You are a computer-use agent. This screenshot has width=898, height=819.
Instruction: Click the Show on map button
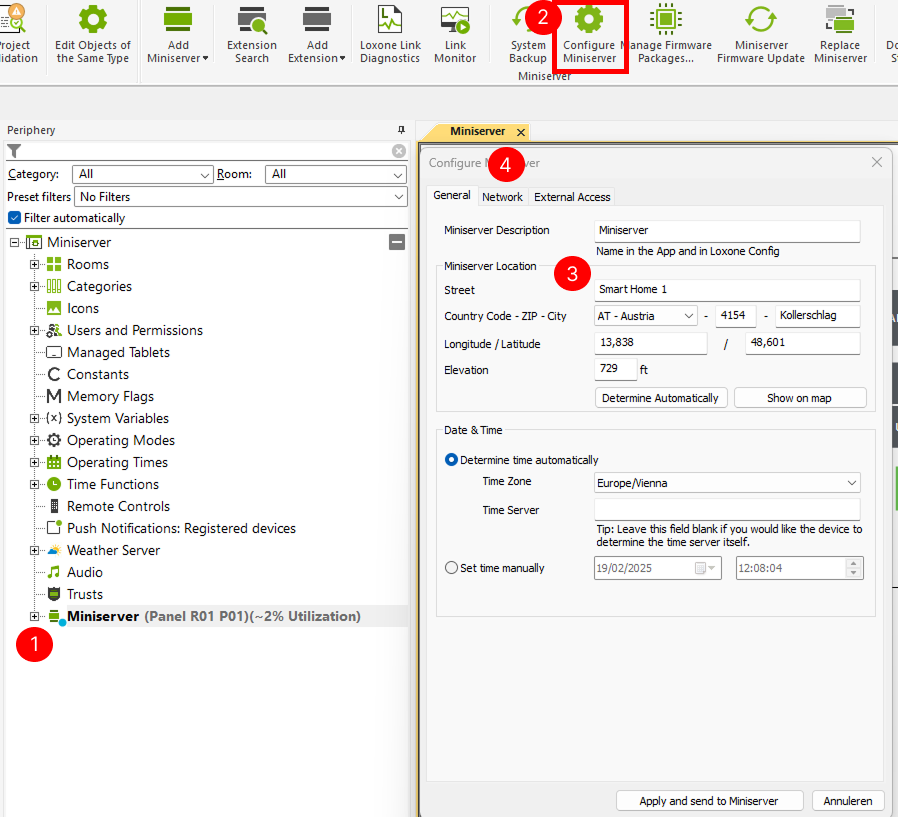[x=799, y=398]
